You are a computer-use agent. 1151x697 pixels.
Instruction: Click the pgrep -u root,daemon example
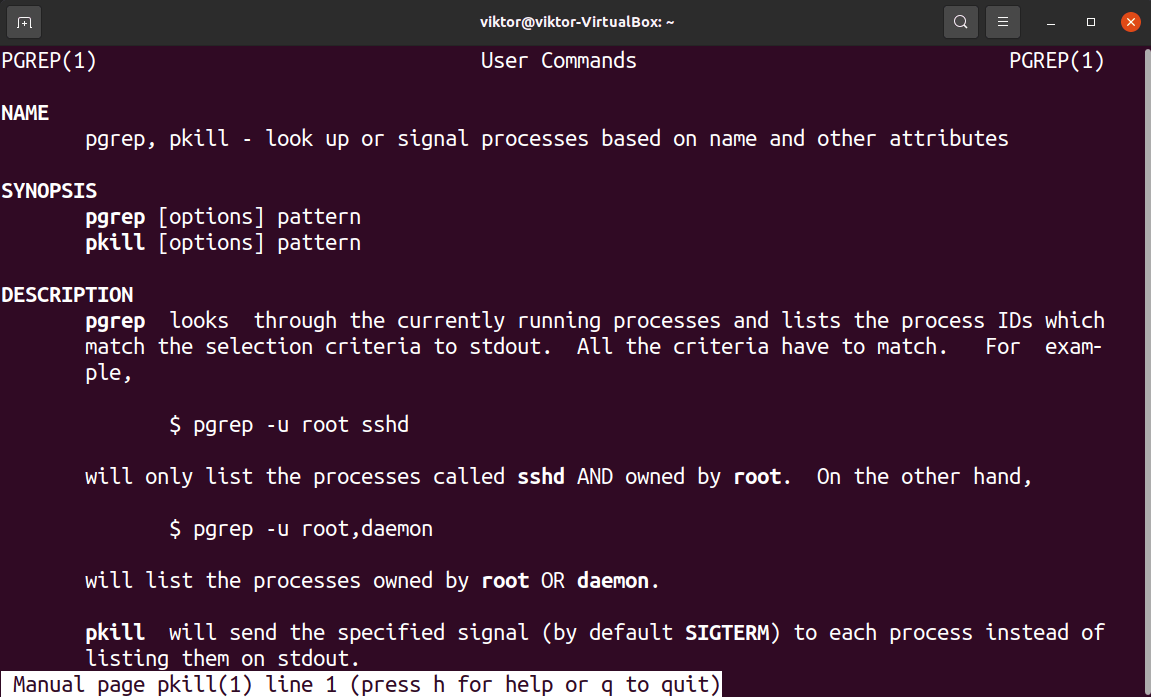tap(300, 528)
